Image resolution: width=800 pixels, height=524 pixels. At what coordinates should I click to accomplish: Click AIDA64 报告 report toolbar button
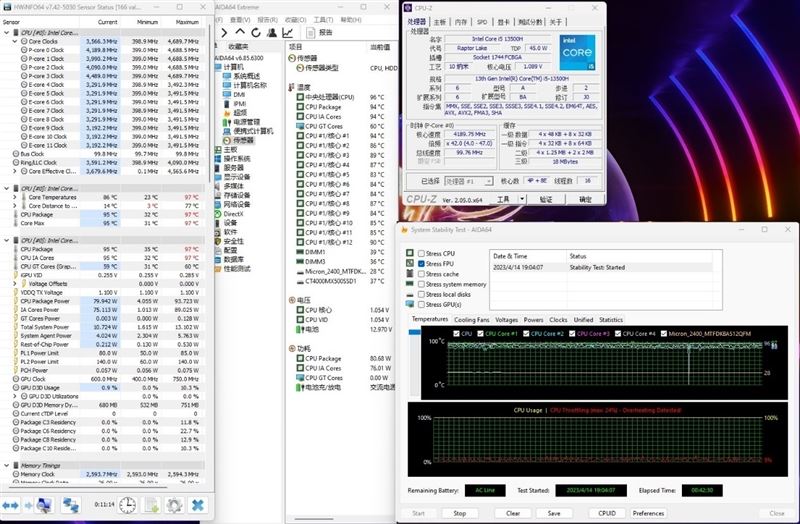(320, 33)
